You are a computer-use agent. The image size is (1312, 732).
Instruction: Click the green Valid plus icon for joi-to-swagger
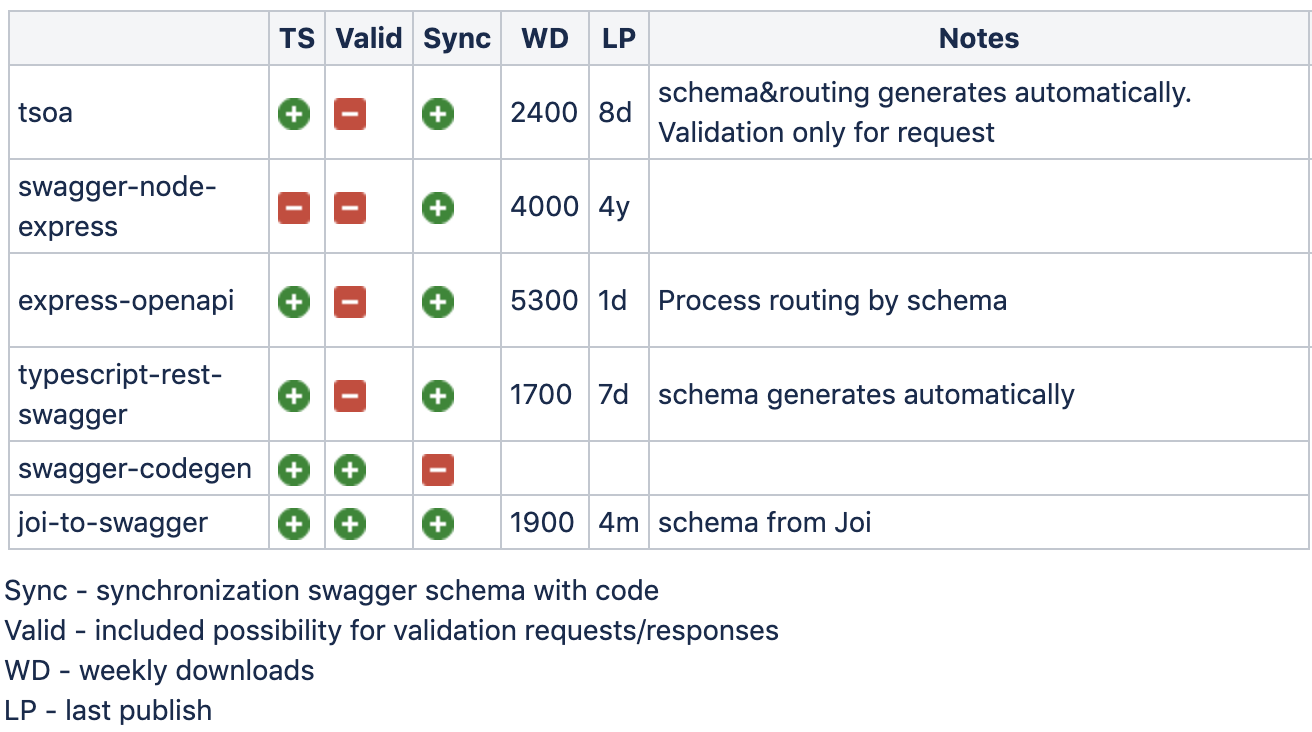[349, 523]
